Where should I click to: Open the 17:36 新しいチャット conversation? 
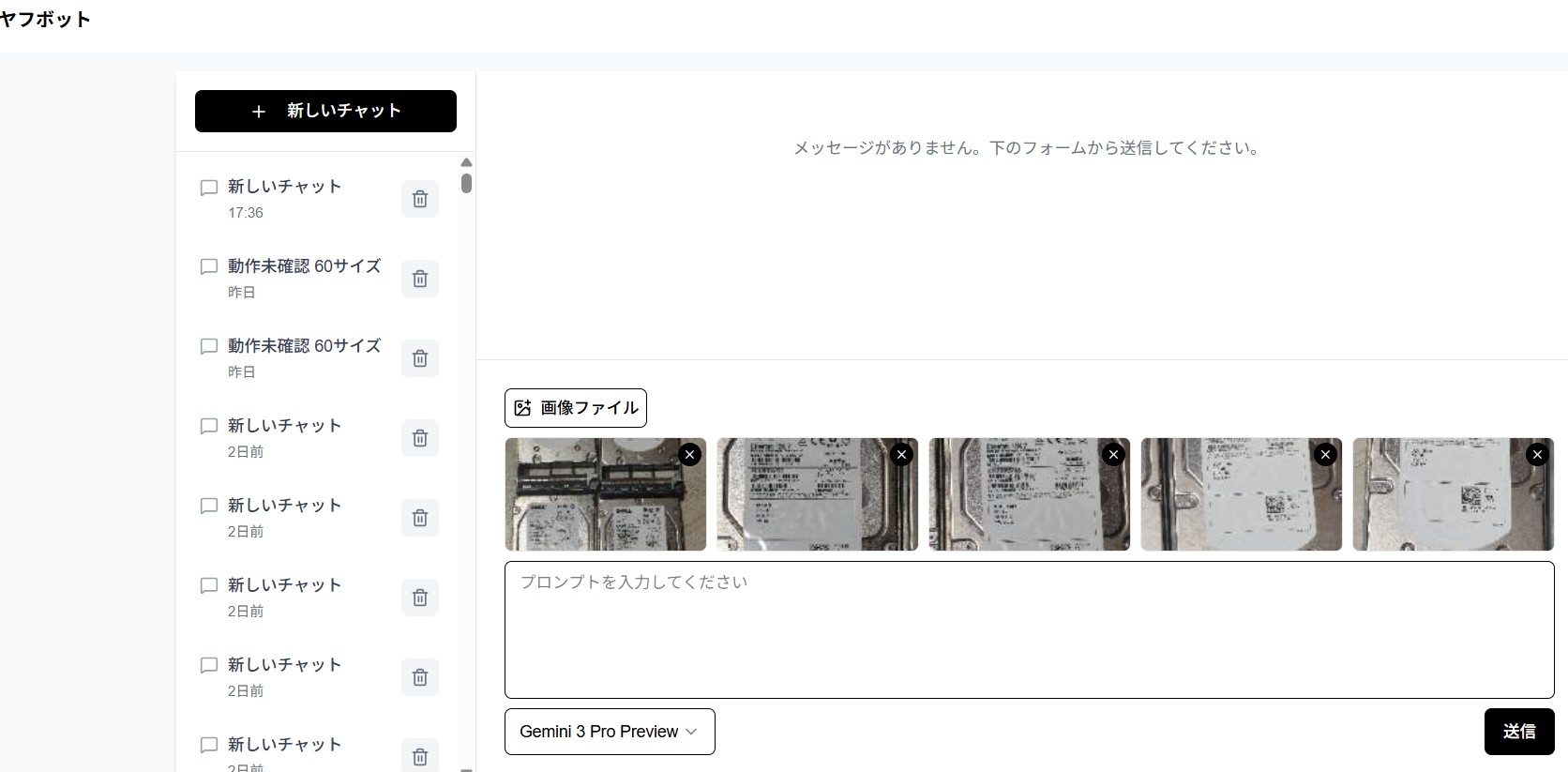[284, 187]
